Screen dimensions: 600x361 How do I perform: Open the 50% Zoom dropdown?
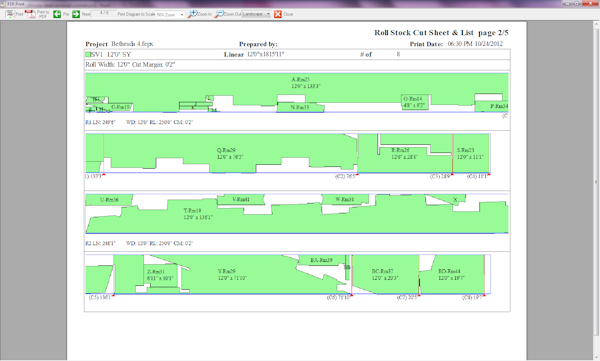click(x=170, y=15)
